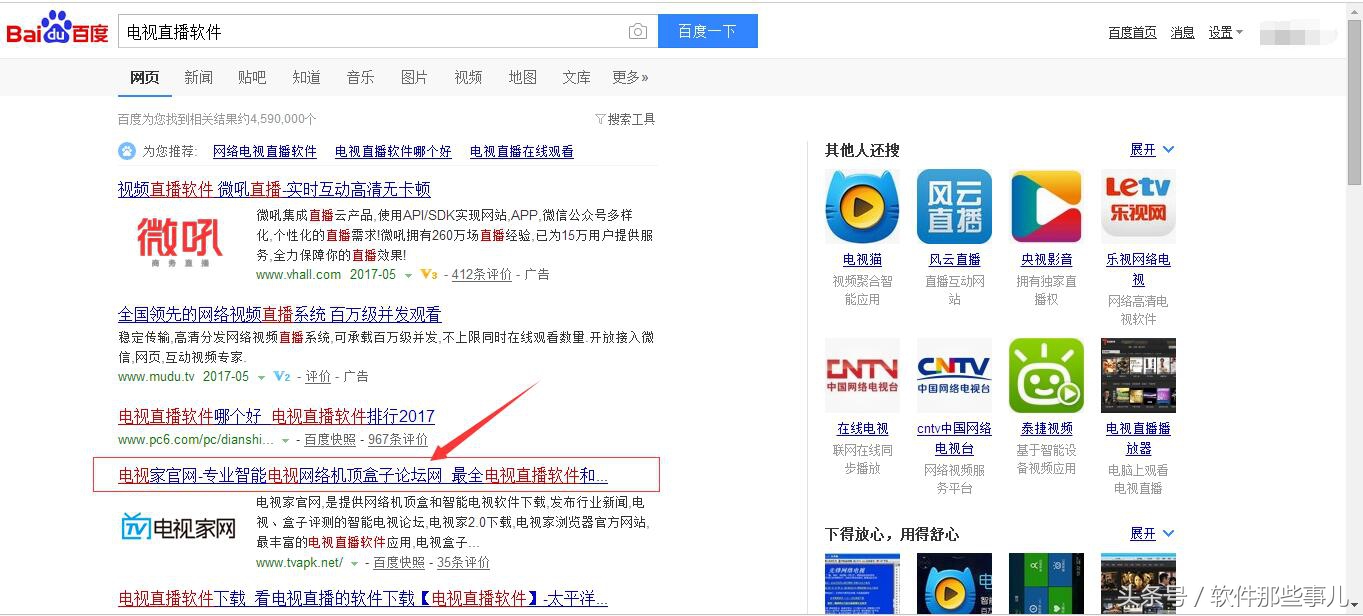Click 百度快照 on tvapk.net result
The image size is (1363, 616).
(399, 562)
